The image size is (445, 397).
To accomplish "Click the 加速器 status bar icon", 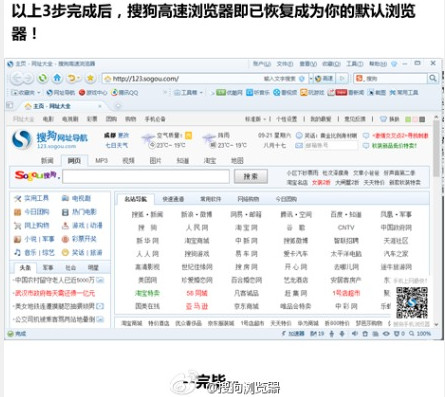I will click(293, 333).
